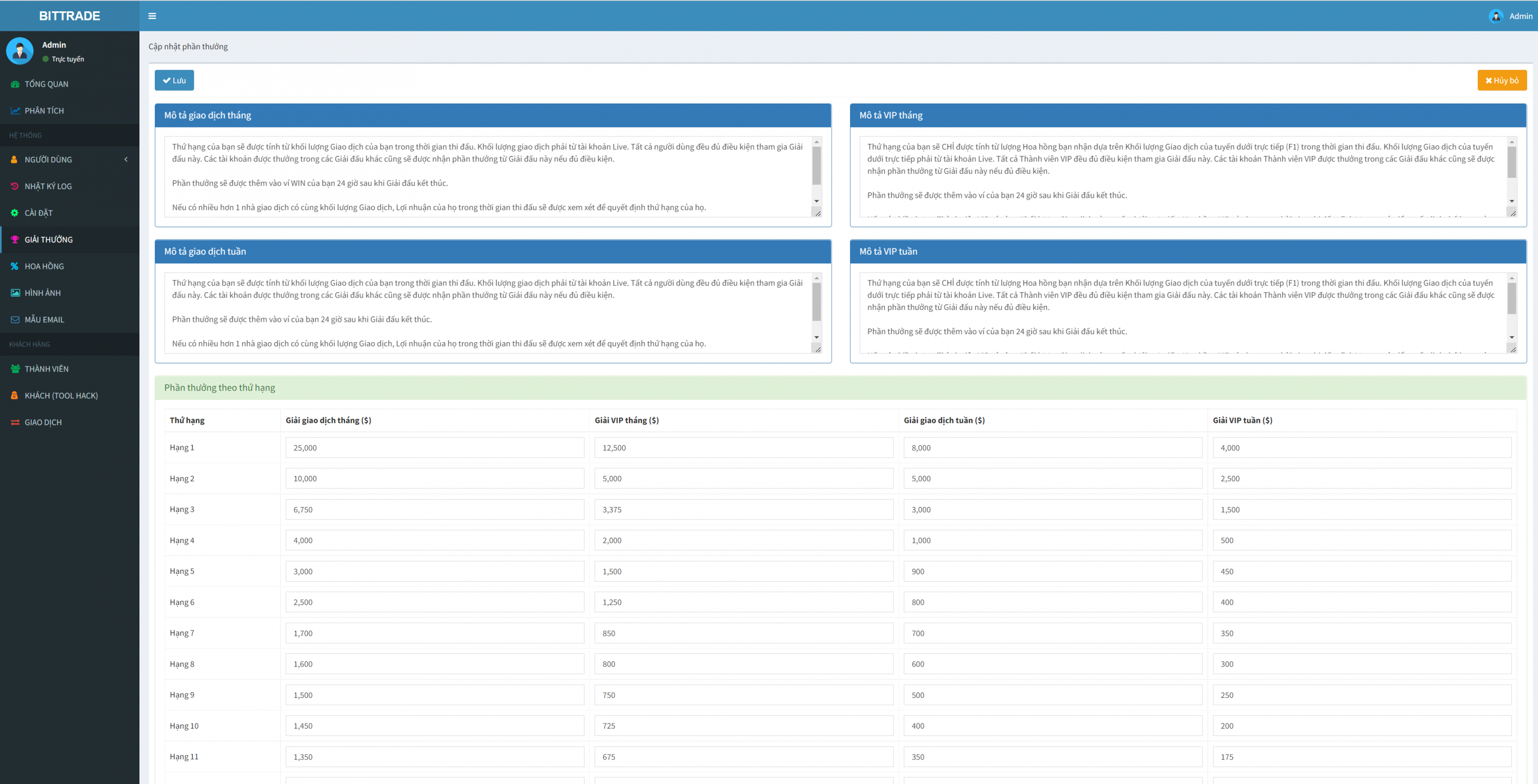Click the Phân Tích chart icon
1538x784 pixels.
(x=15, y=111)
